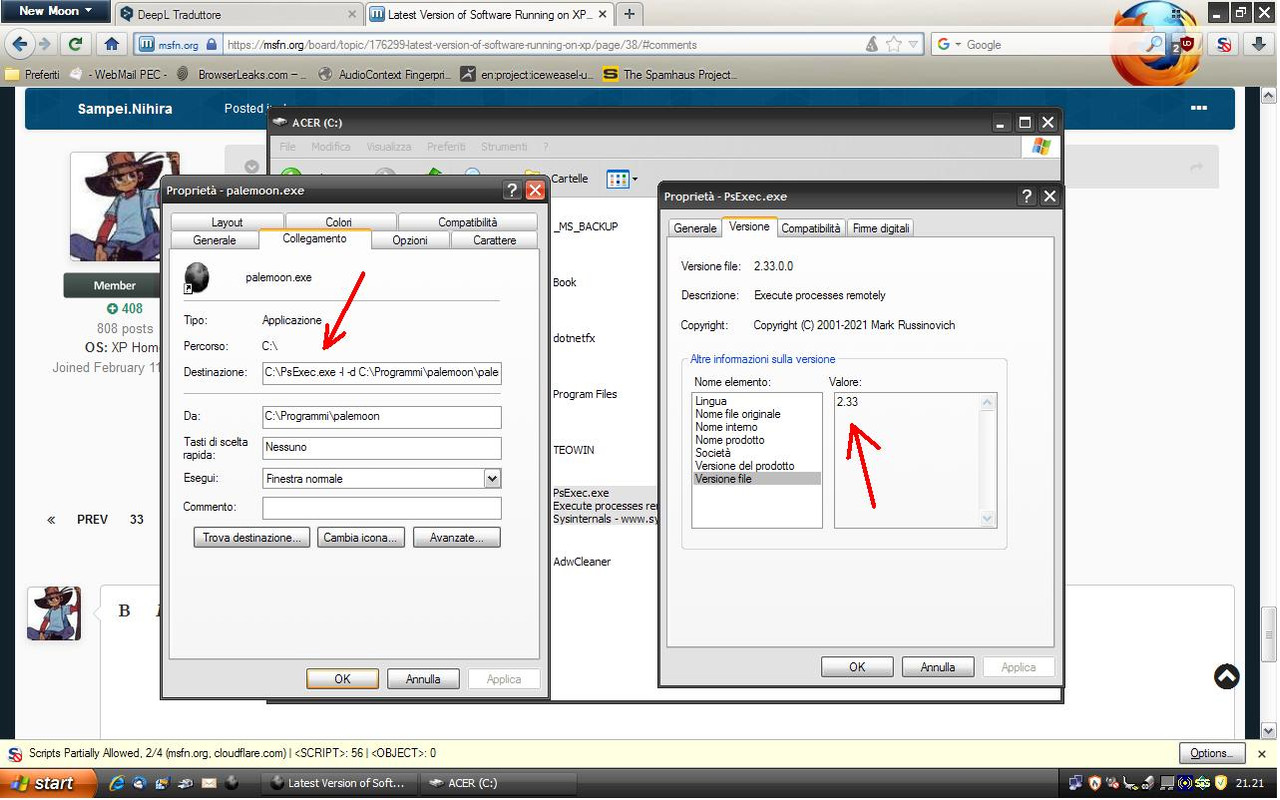Select the Colori tab
1280x800 pixels.
(339, 222)
